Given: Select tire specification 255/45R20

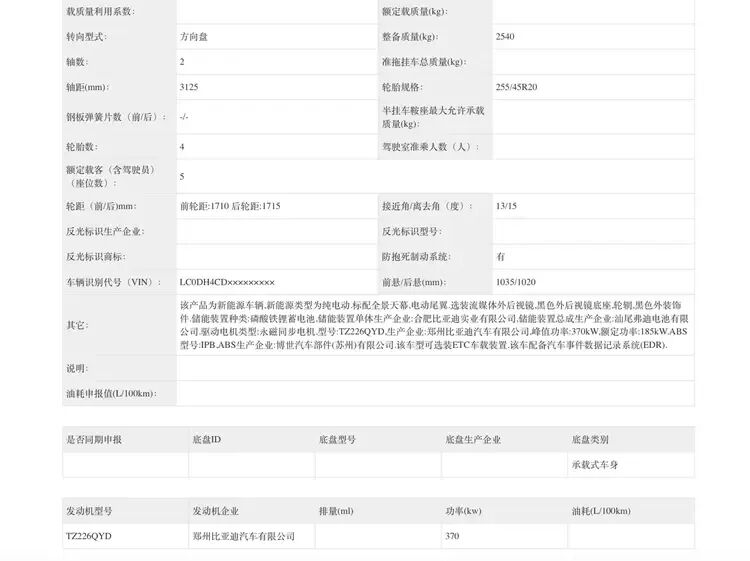Looking at the screenshot, I should tap(516, 88).
